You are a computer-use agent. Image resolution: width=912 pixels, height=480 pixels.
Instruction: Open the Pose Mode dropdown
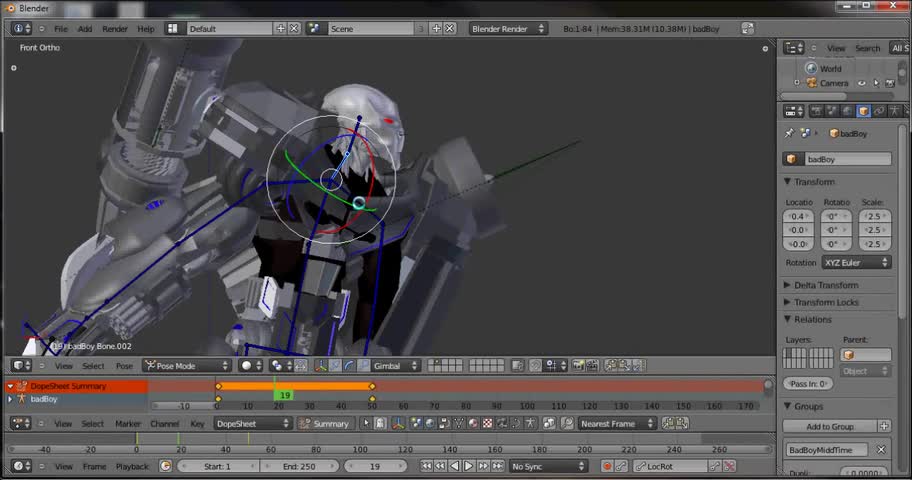click(187, 366)
